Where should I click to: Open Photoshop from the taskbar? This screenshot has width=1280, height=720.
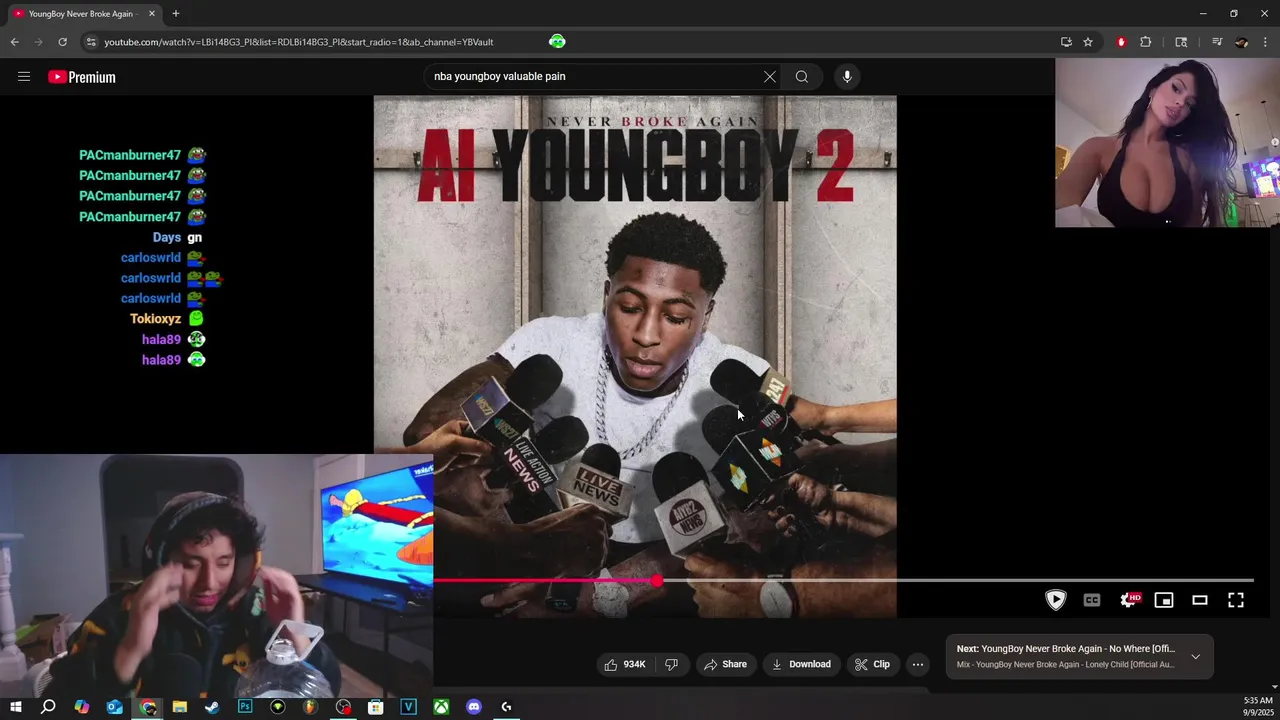[245, 707]
